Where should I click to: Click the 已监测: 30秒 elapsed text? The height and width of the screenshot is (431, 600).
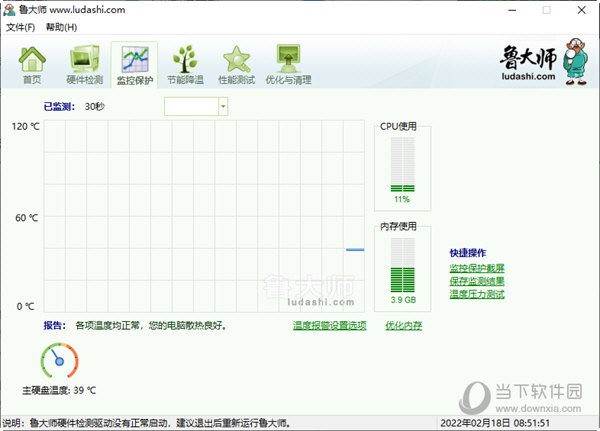click(x=74, y=106)
